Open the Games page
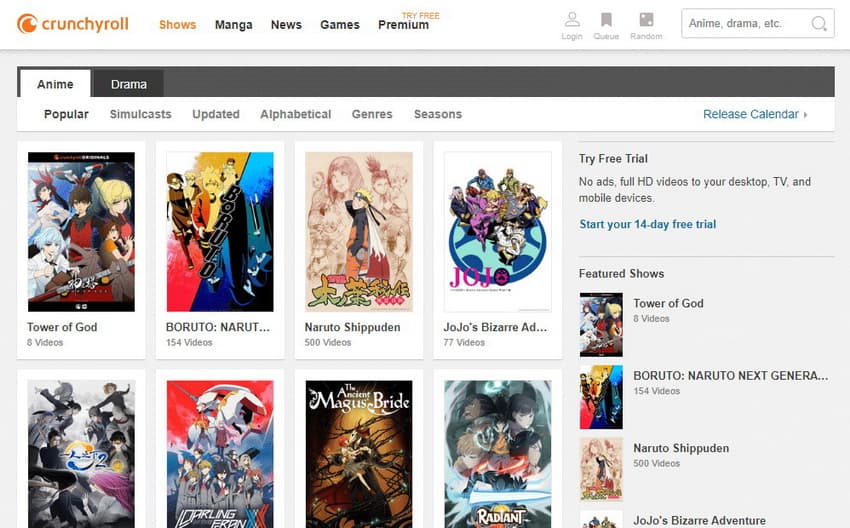Screen dimensions: 850x528 click(340, 24)
